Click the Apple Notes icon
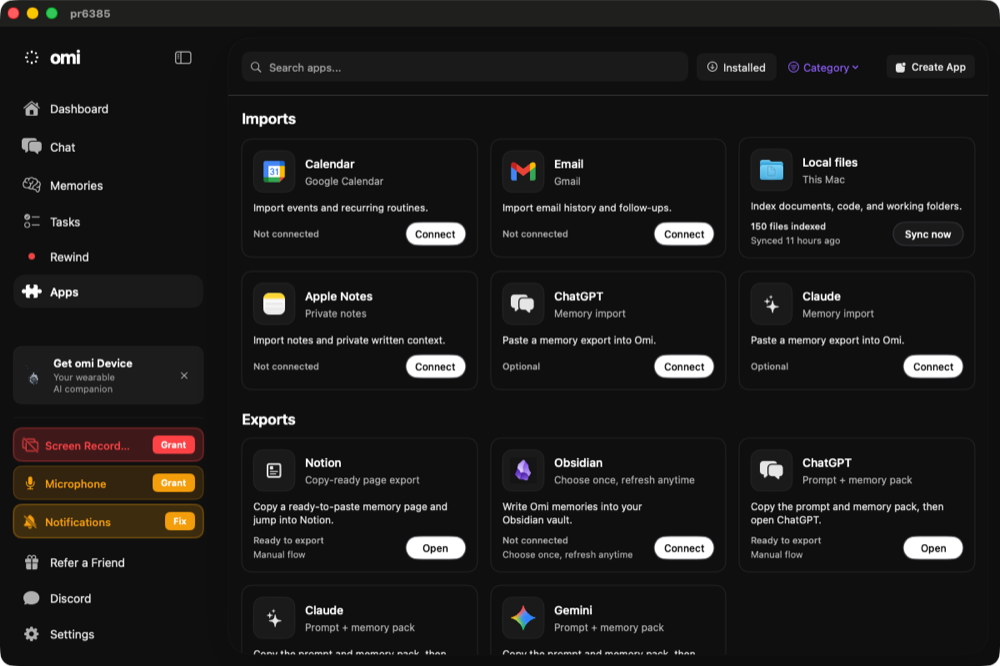Viewport: 1000px width, 666px height. (x=274, y=304)
